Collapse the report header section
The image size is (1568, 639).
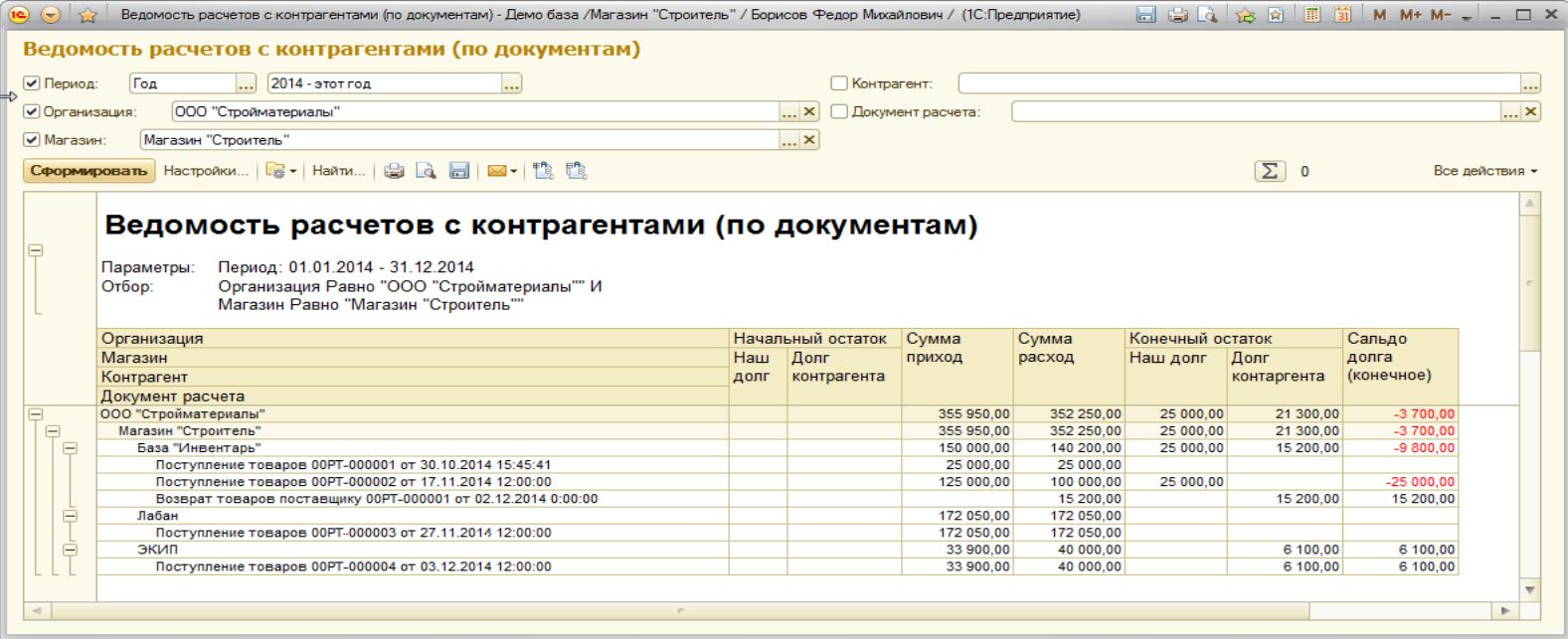click(x=36, y=250)
